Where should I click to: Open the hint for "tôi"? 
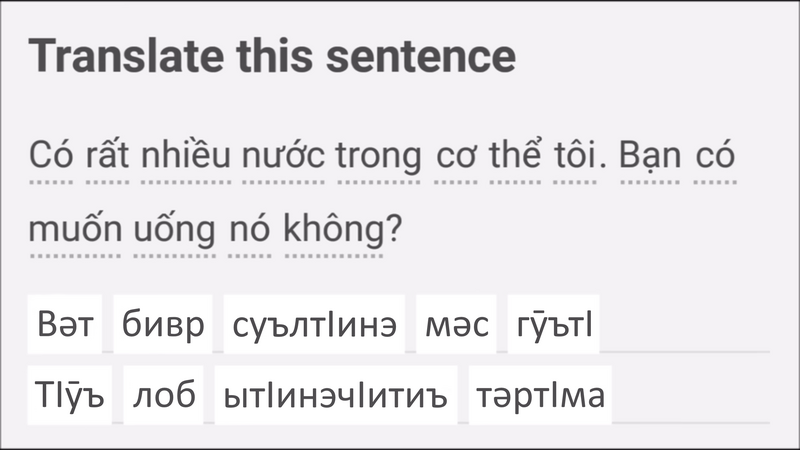pyautogui.click(x=576, y=158)
